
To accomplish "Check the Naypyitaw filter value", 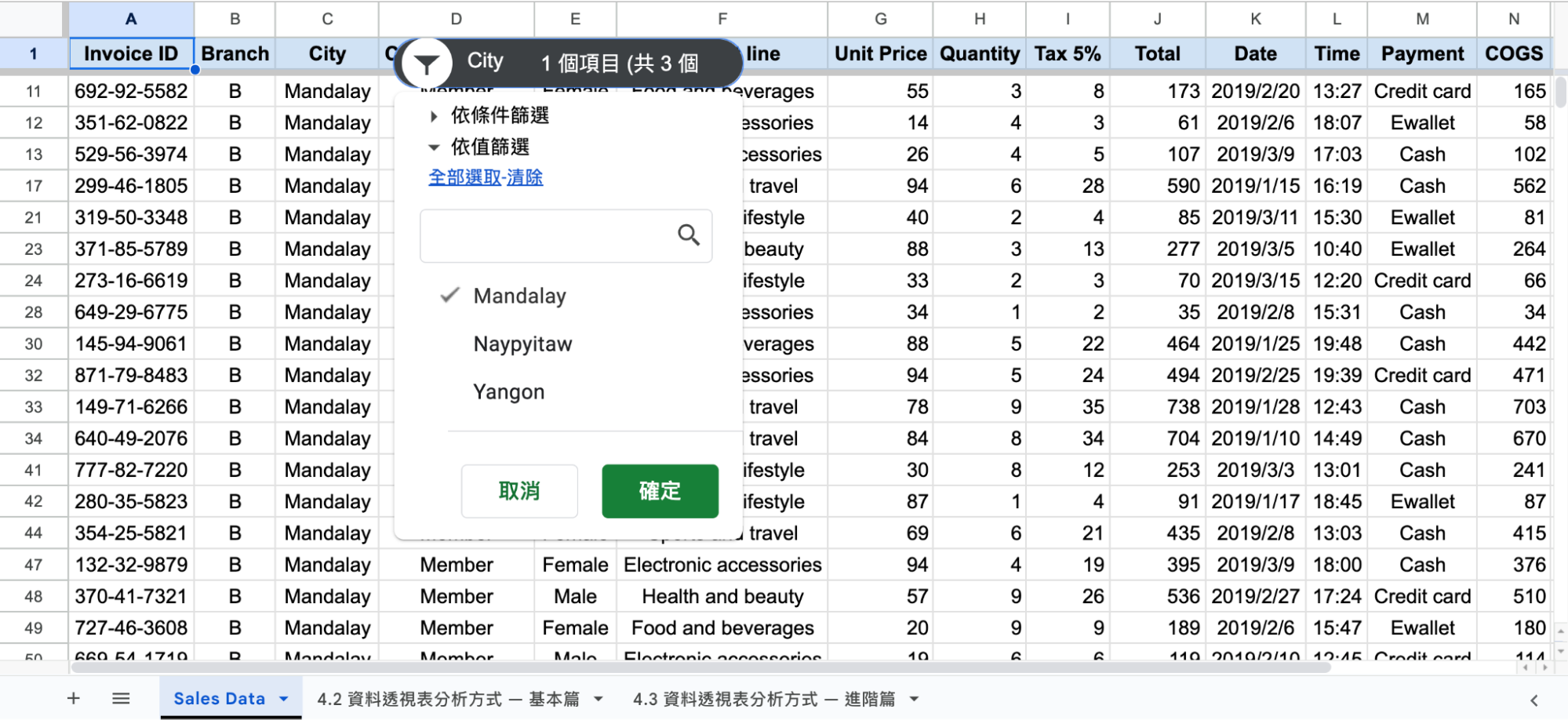I will (522, 344).
